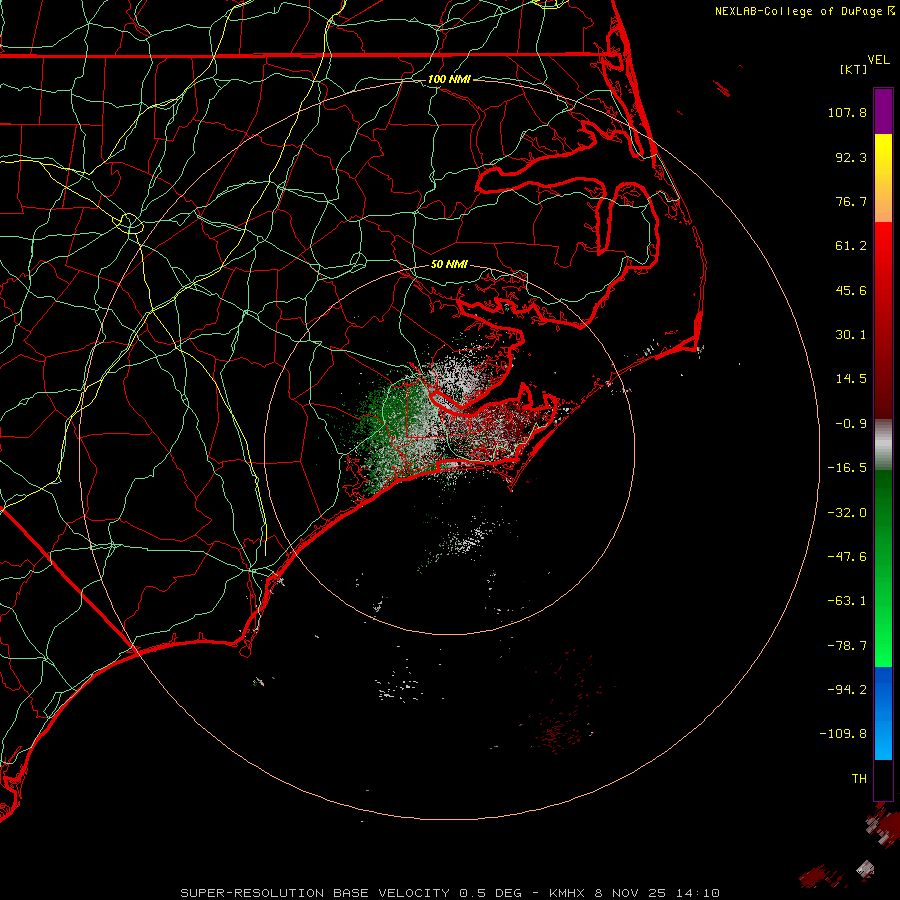Image resolution: width=900 pixels, height=900 pixels.
Task: Click the -94.2 value on the velocity scale
Action: [847, 689]
